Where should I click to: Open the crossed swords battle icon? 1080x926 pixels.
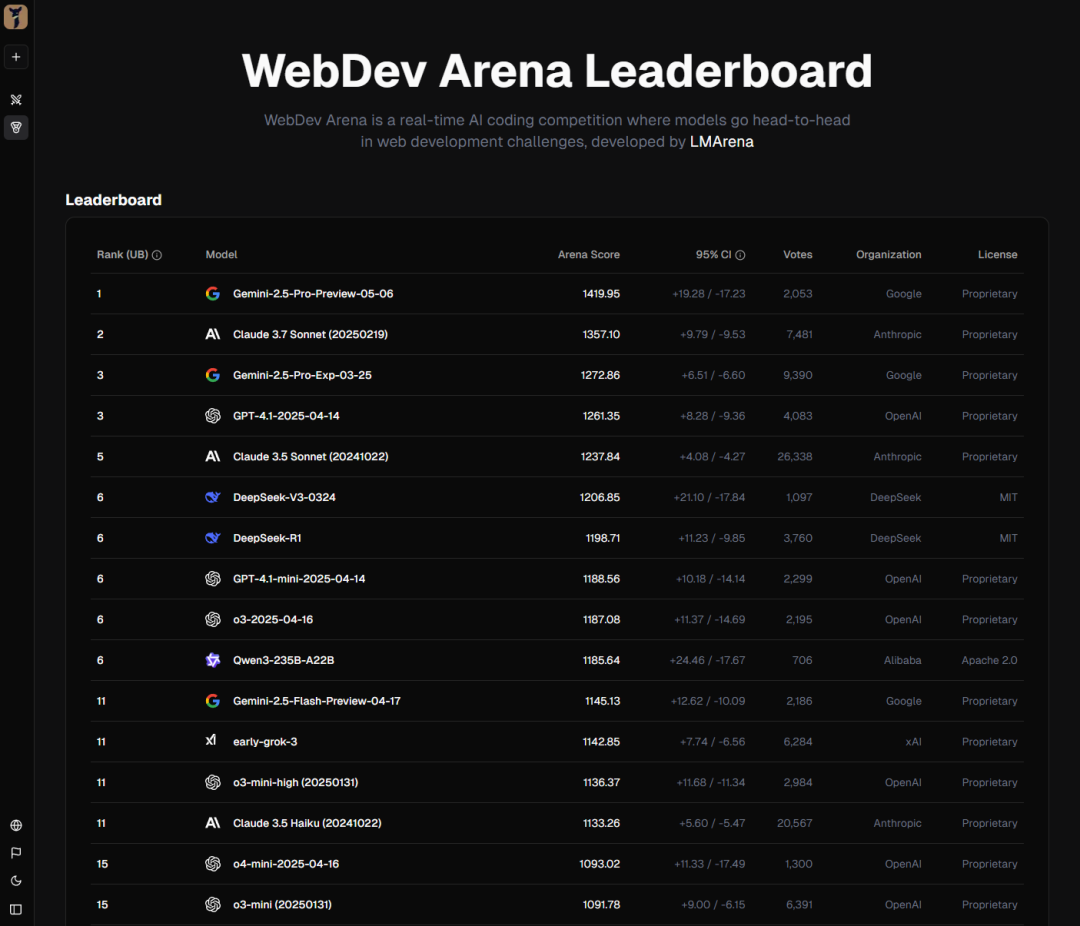pyautogui.click(x=16, y=100)
